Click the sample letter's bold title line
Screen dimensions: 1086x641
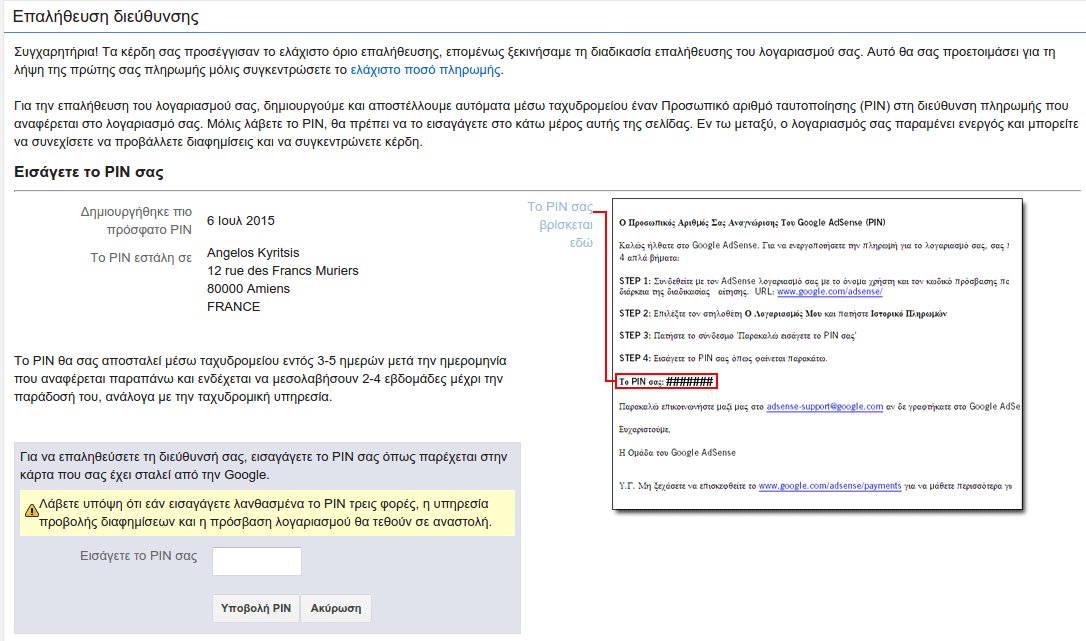pos(751,222)
